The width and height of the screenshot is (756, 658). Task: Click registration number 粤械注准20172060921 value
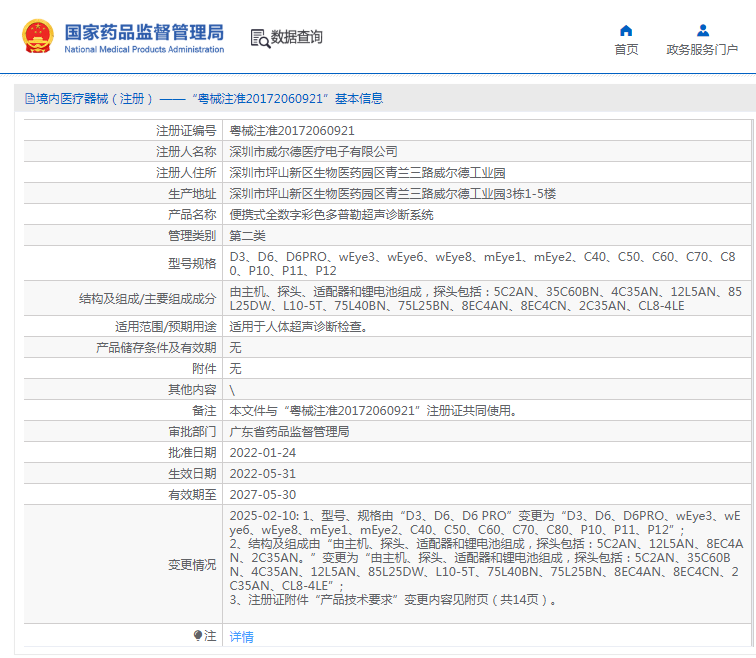click(292, 131)
